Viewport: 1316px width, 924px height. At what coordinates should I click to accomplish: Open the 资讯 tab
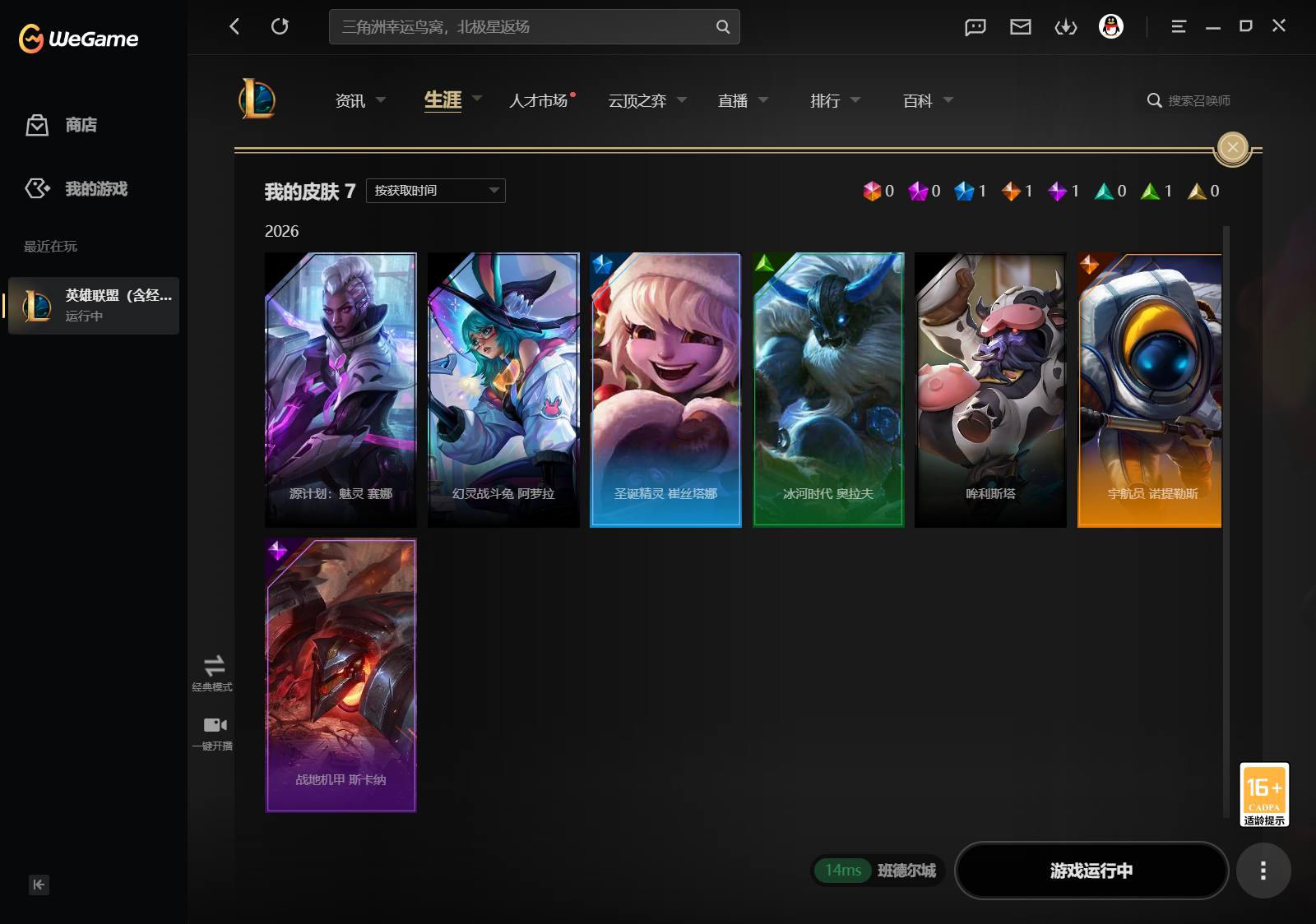(x=350, y=100)
